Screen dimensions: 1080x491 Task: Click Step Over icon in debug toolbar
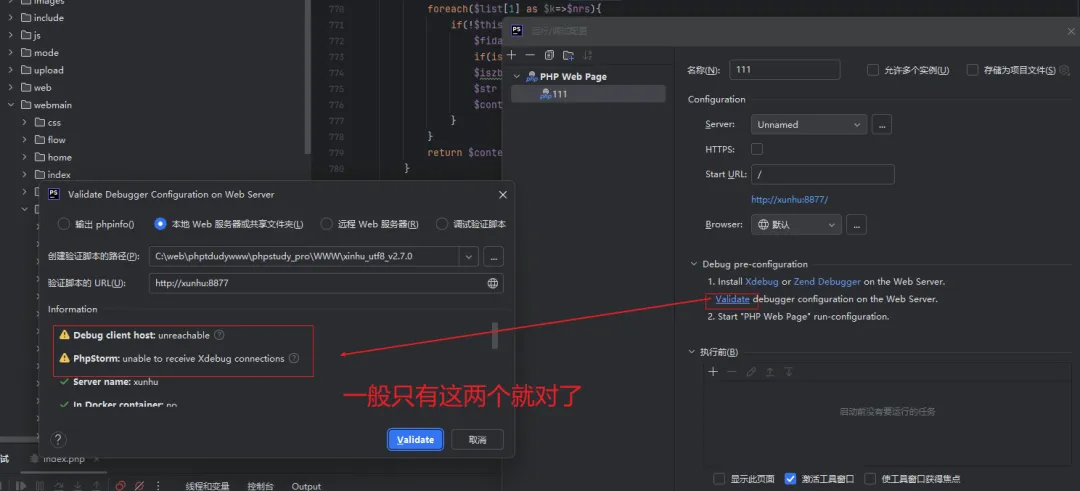[x=59, y=485]
